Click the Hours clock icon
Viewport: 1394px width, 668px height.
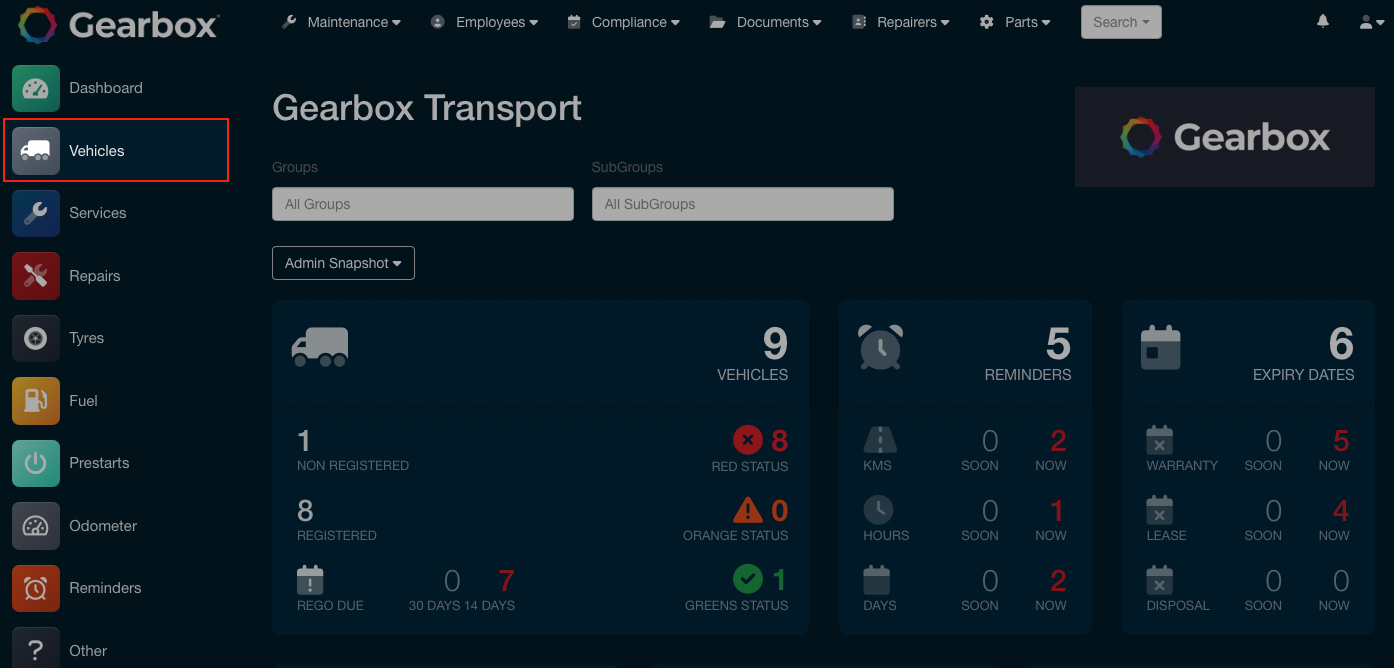[x=878, y=510]
